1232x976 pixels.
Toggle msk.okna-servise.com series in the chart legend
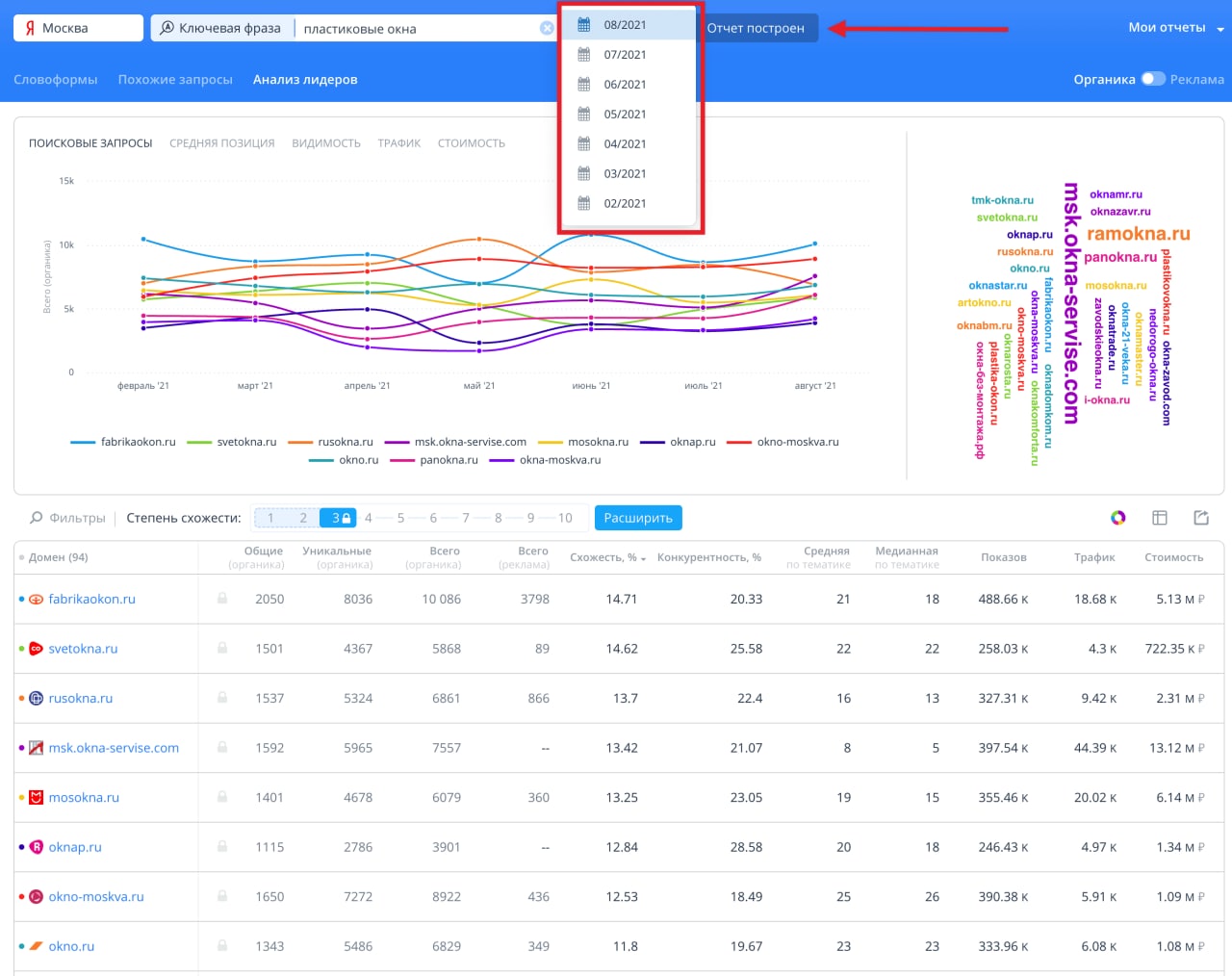tap(455, 442)
